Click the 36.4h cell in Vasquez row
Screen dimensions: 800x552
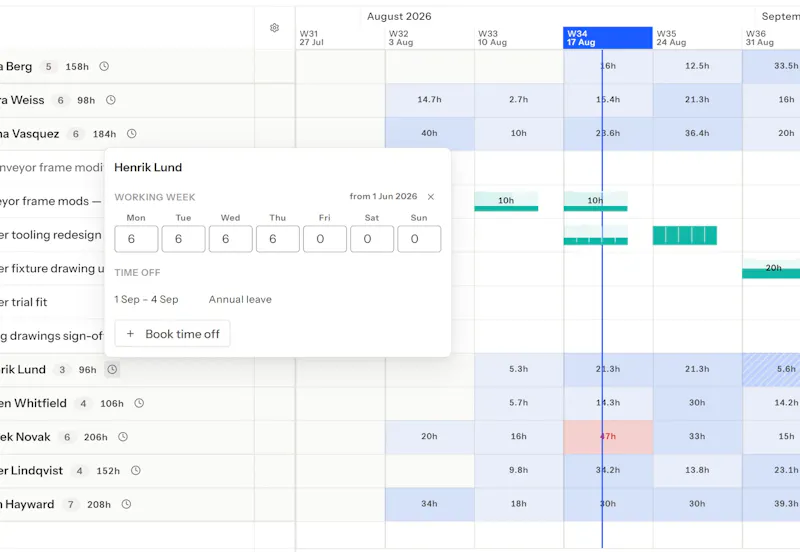tap(697, 134)
